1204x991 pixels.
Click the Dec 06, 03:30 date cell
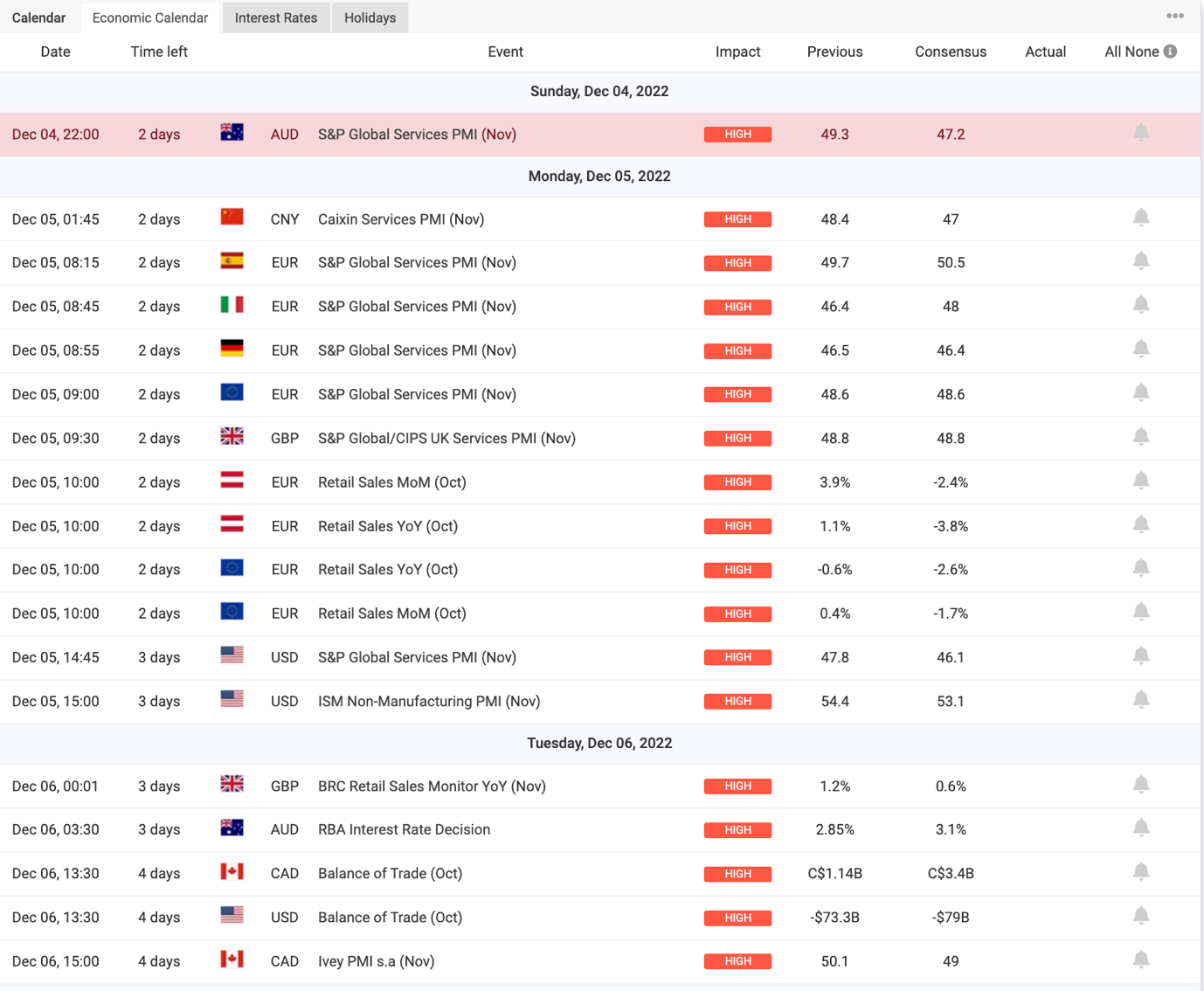pyautogui.click(x=56, y=829)
